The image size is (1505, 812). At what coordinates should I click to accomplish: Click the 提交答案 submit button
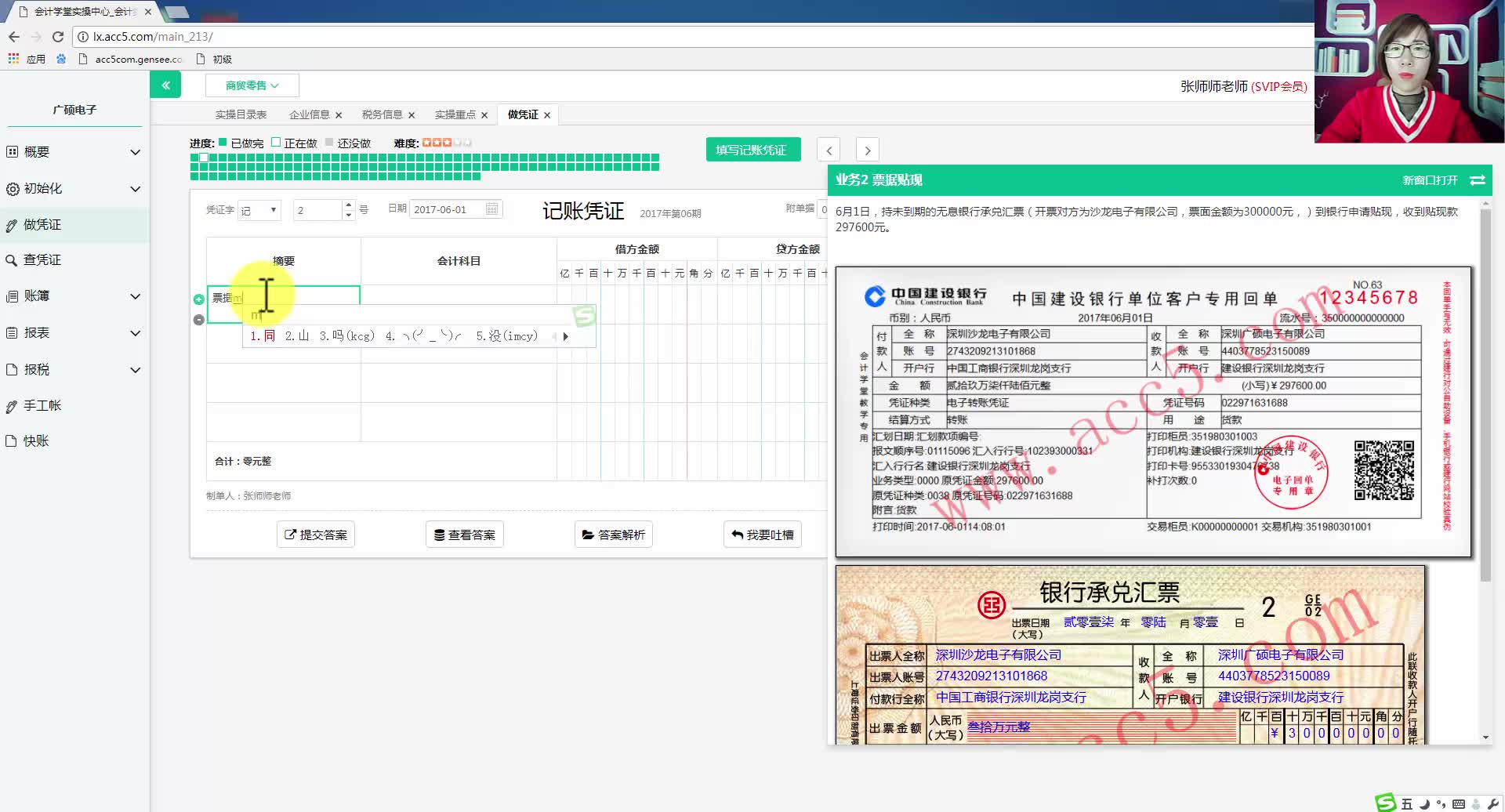[x=315, y=534]
